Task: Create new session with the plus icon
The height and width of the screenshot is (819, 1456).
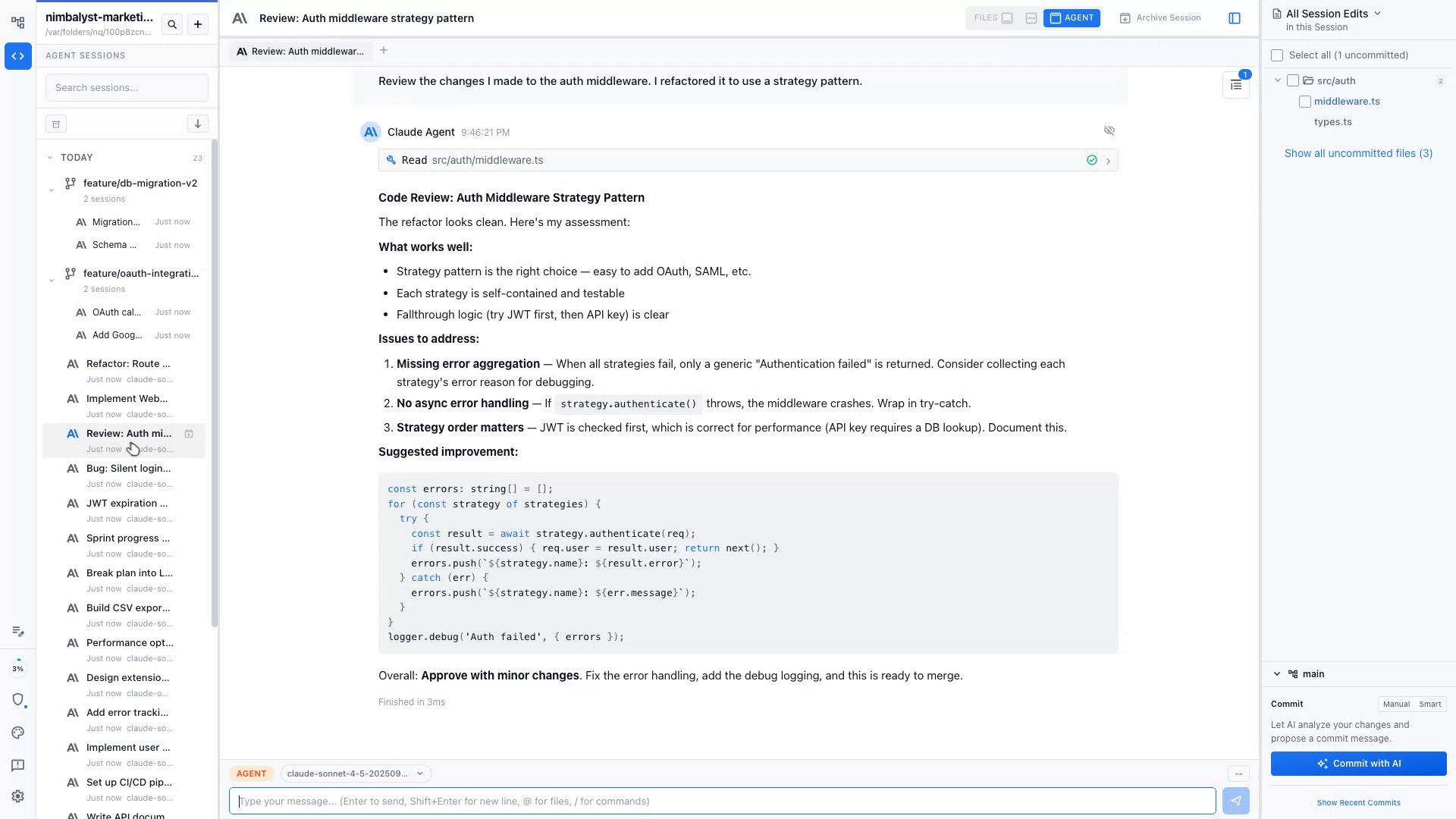Action: click(197, 24)
